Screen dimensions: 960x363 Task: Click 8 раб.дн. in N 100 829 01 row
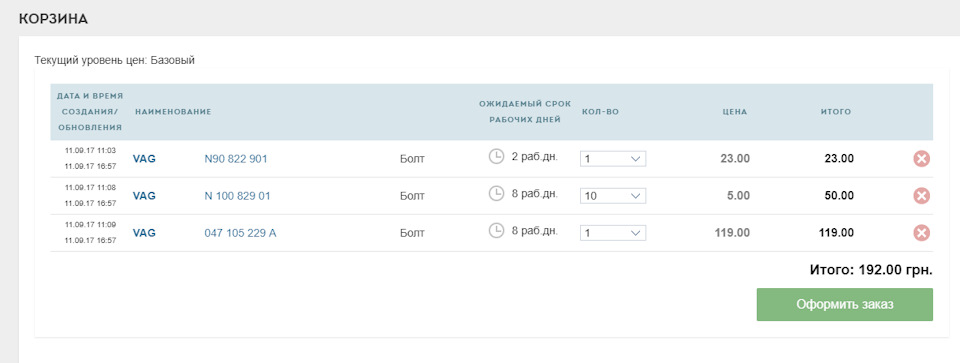point(534,193)
